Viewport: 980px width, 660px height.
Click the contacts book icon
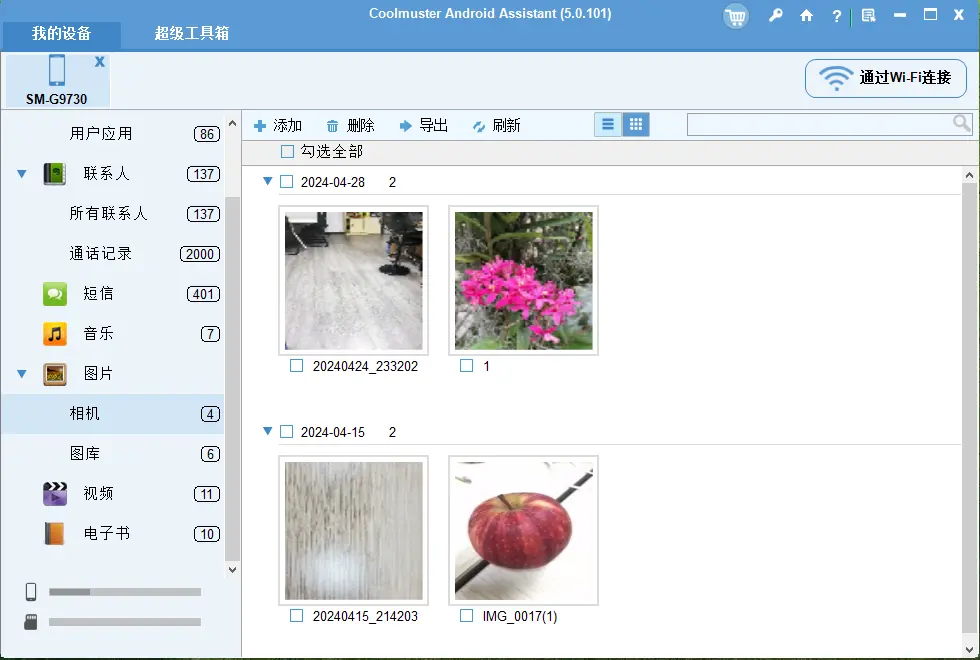tap(54, 174)
